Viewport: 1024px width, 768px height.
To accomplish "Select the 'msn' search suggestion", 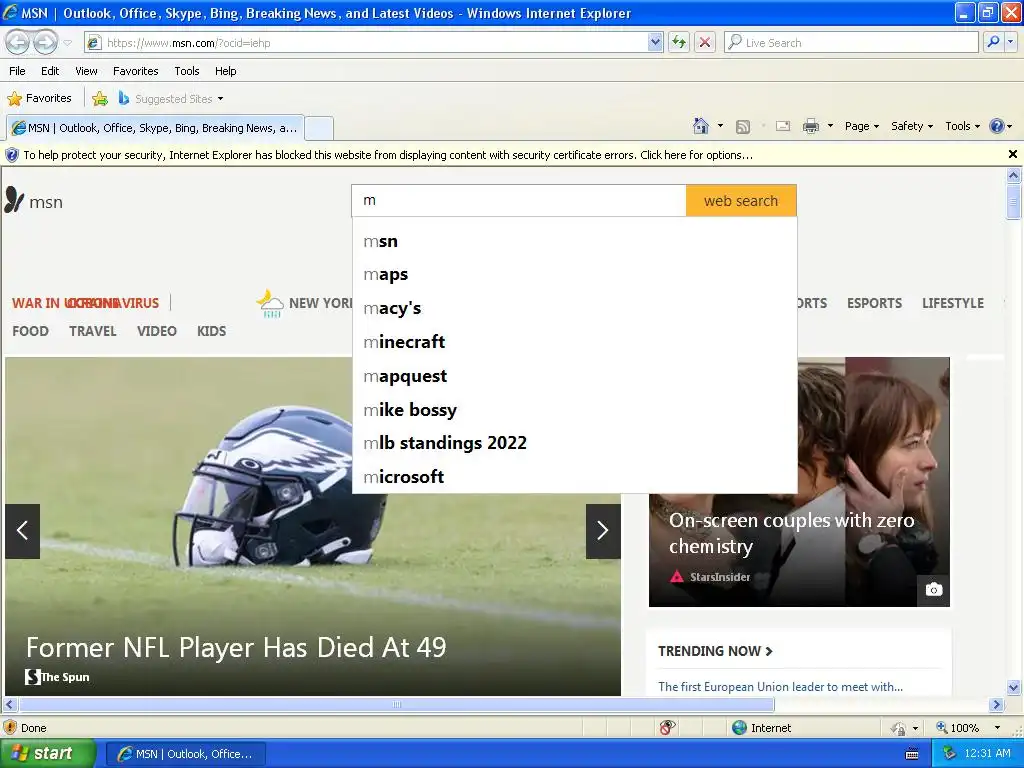I will tap(575, 241).
